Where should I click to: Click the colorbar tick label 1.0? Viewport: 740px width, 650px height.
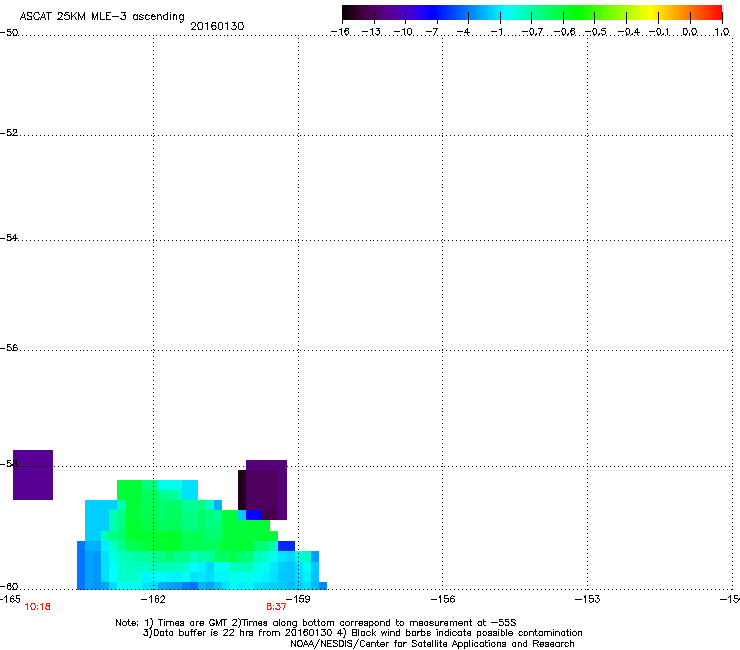(722, 32)
